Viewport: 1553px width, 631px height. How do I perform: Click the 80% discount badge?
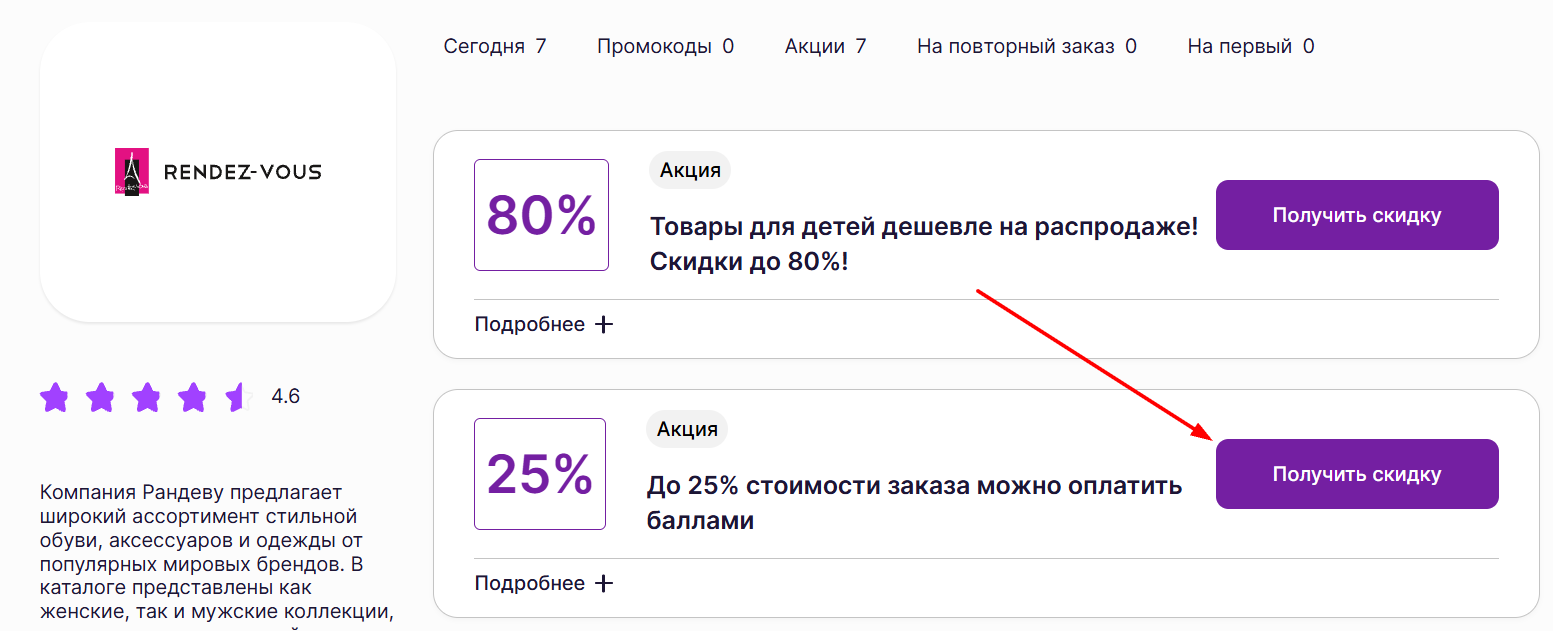(541, 214)
